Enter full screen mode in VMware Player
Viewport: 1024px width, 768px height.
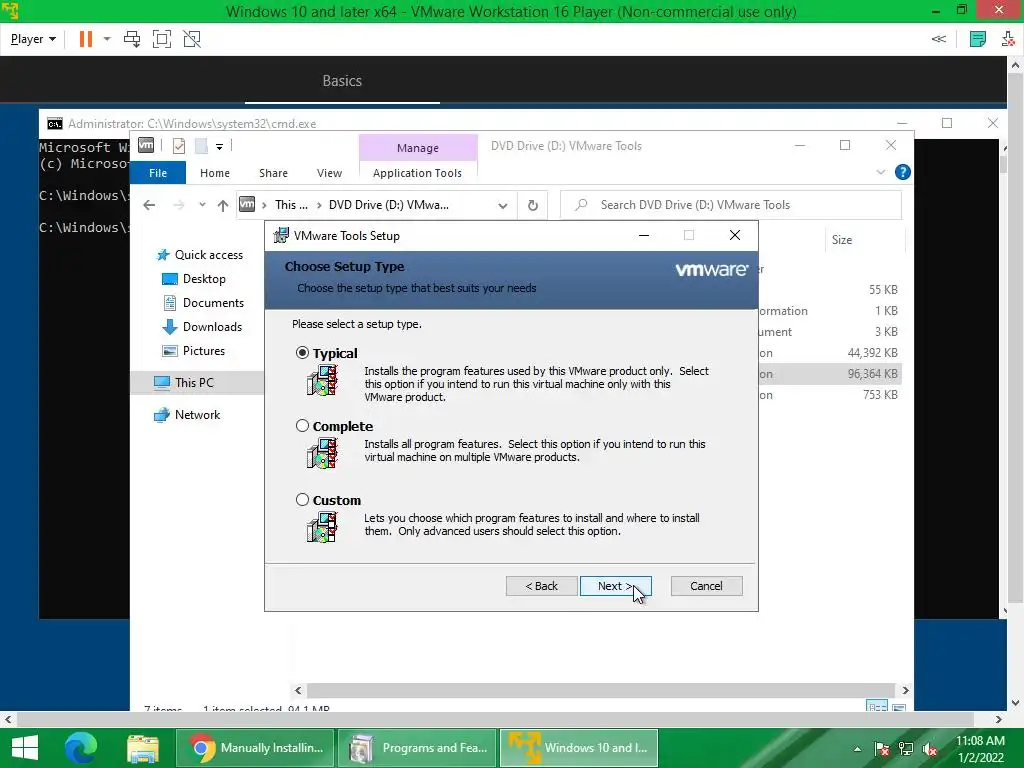pos(162,39)
